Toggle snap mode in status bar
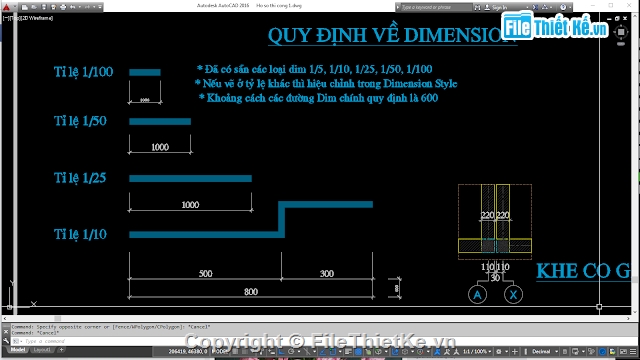640x360 pixels. (x=245, y=351)
